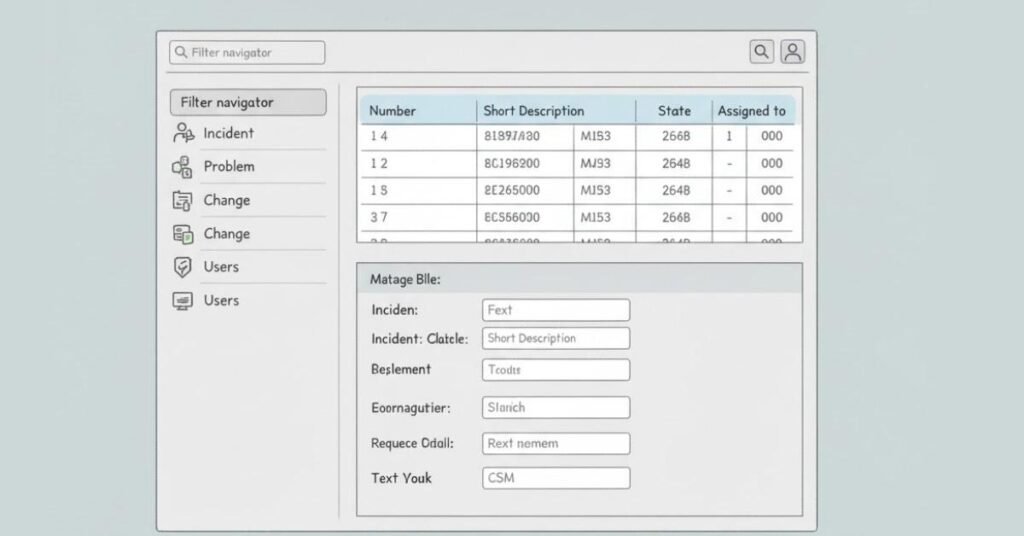This screenshot has height=536, width=1024.
Task: Select the Filter navigator sidebar header
Action: click(248, 102)
